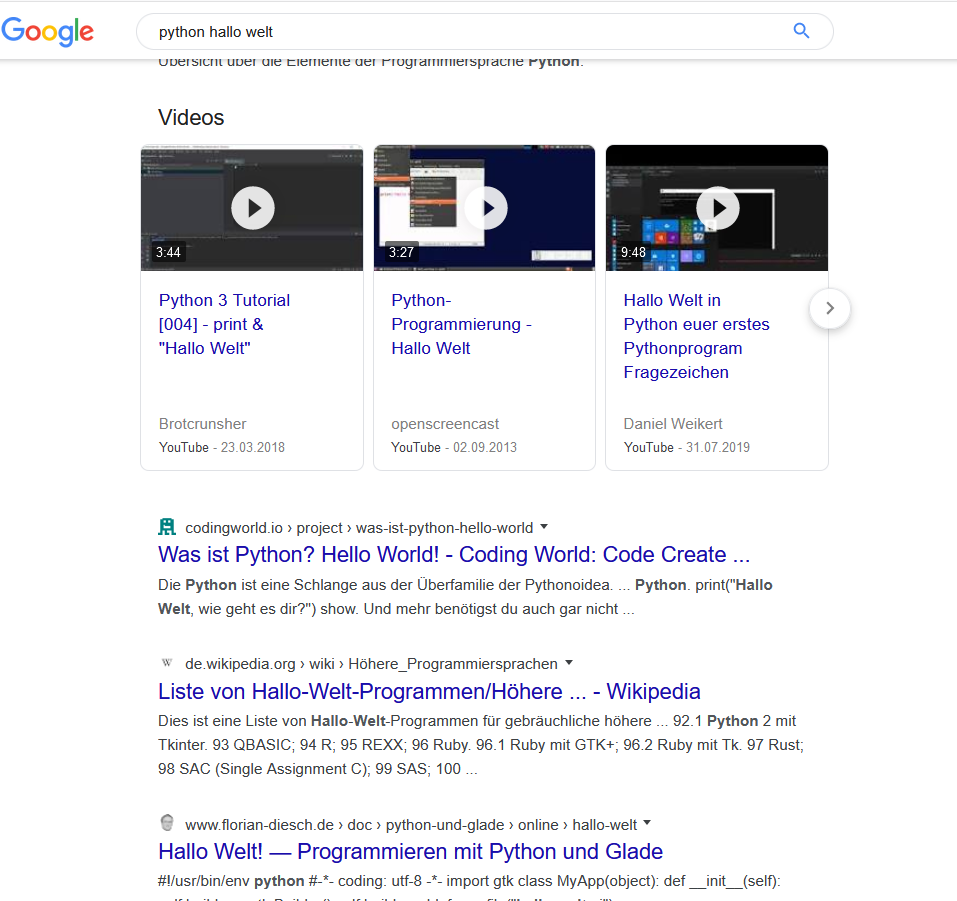Viewport: 957px width, 901px height.
Task: Play the Daniel Weikert video
Action: (x=717, y=207)
